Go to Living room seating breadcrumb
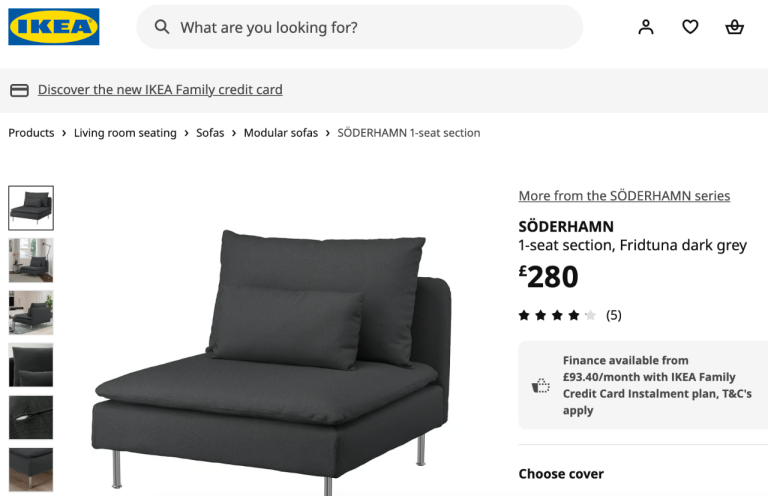The height and width of the screenshot is (496, 768). pyautogui.click(x=125, y=133)
